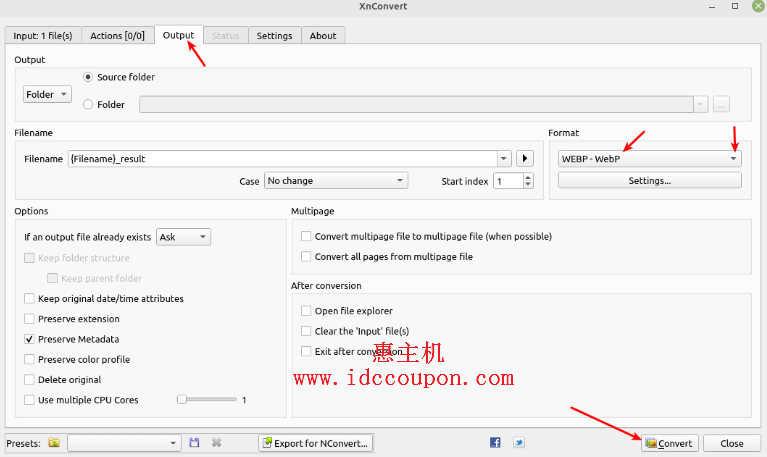Viewport: 767px width, 457px height.
Task: Open the Case No change dropdown
Action: tap(335, 181)
